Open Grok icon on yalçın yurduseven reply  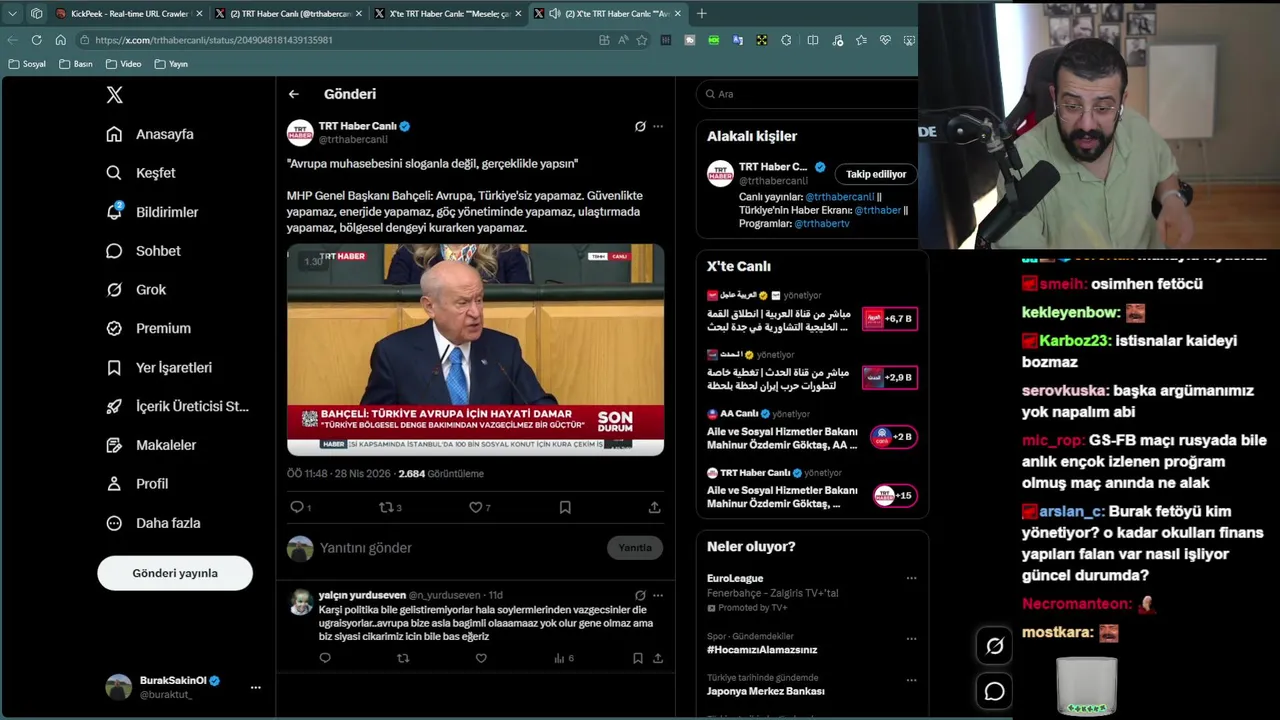click(x=640, y=595)
